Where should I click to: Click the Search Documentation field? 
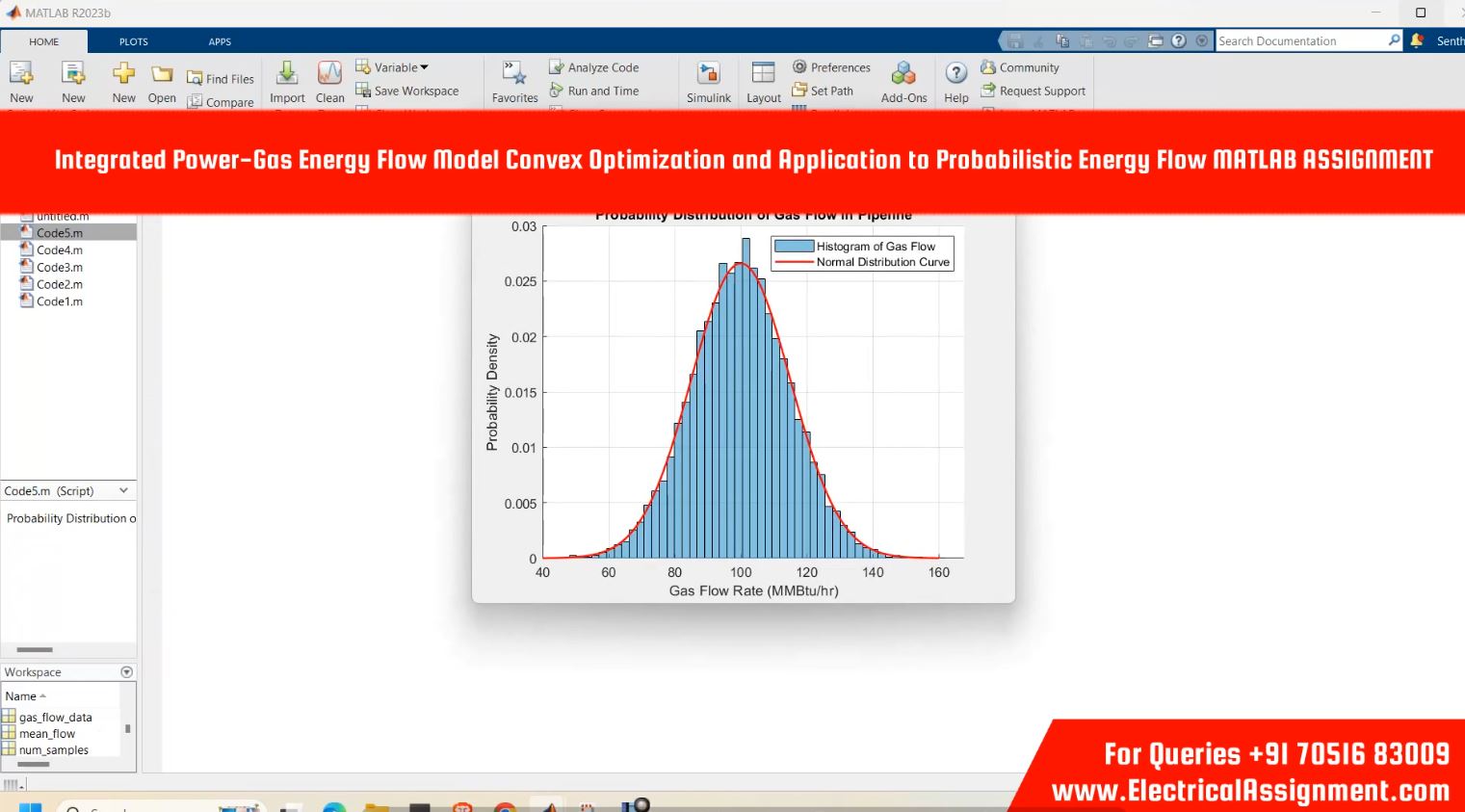point(1298,40)
